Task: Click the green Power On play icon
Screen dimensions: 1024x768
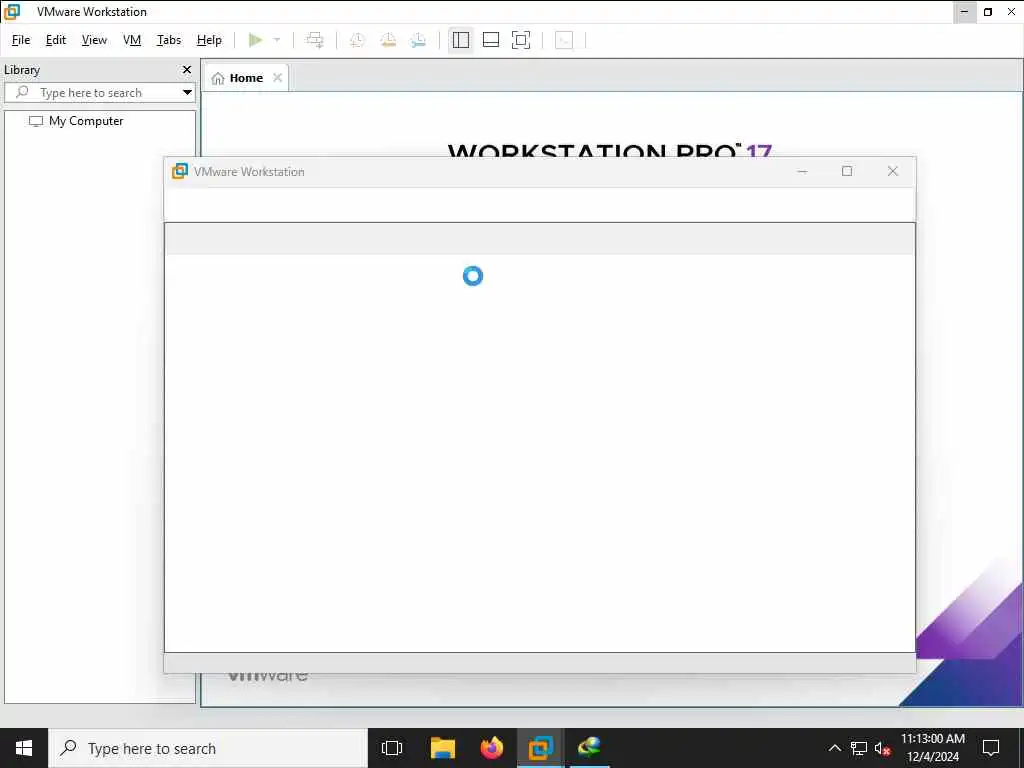Action: pyautogui.click(x=255, y=40)
